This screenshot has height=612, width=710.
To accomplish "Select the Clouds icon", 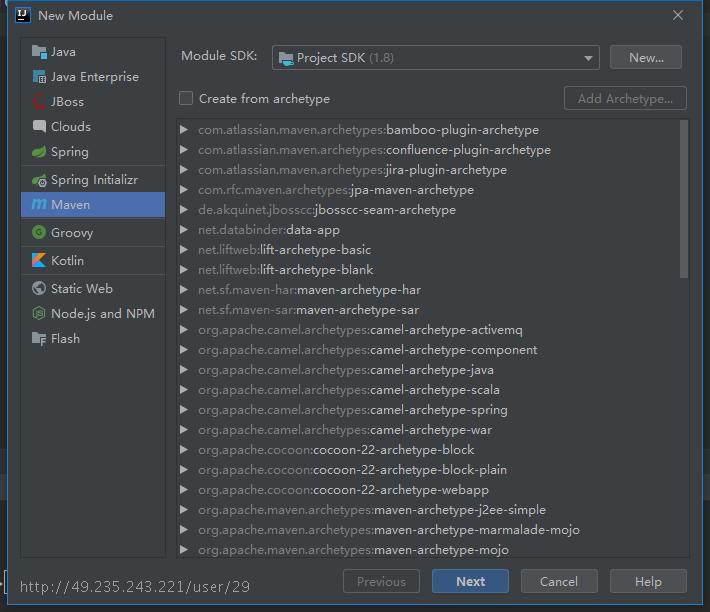I will point(39,126).
